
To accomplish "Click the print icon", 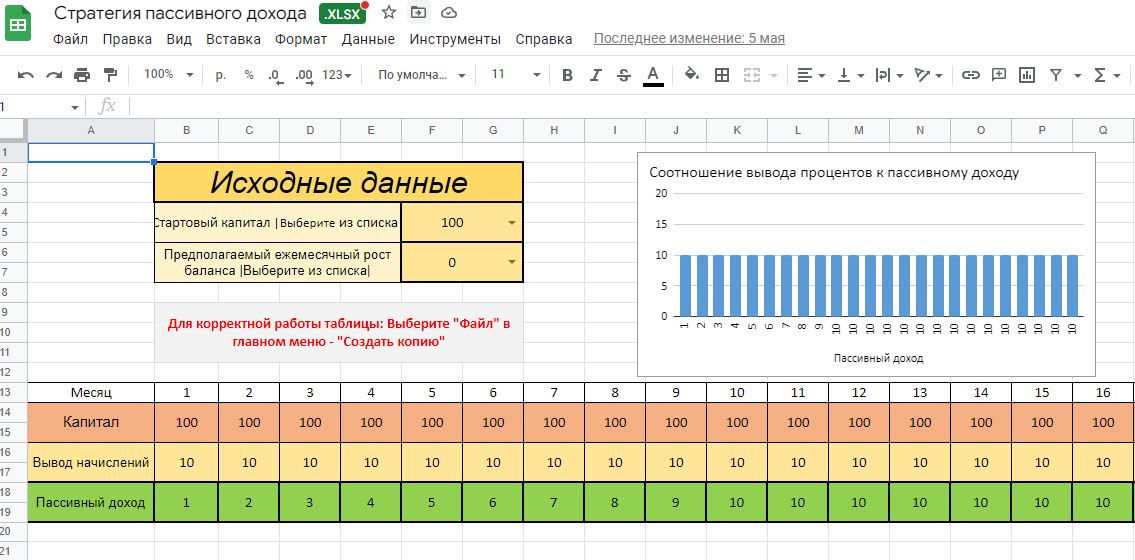I will [x=82, y=75].
